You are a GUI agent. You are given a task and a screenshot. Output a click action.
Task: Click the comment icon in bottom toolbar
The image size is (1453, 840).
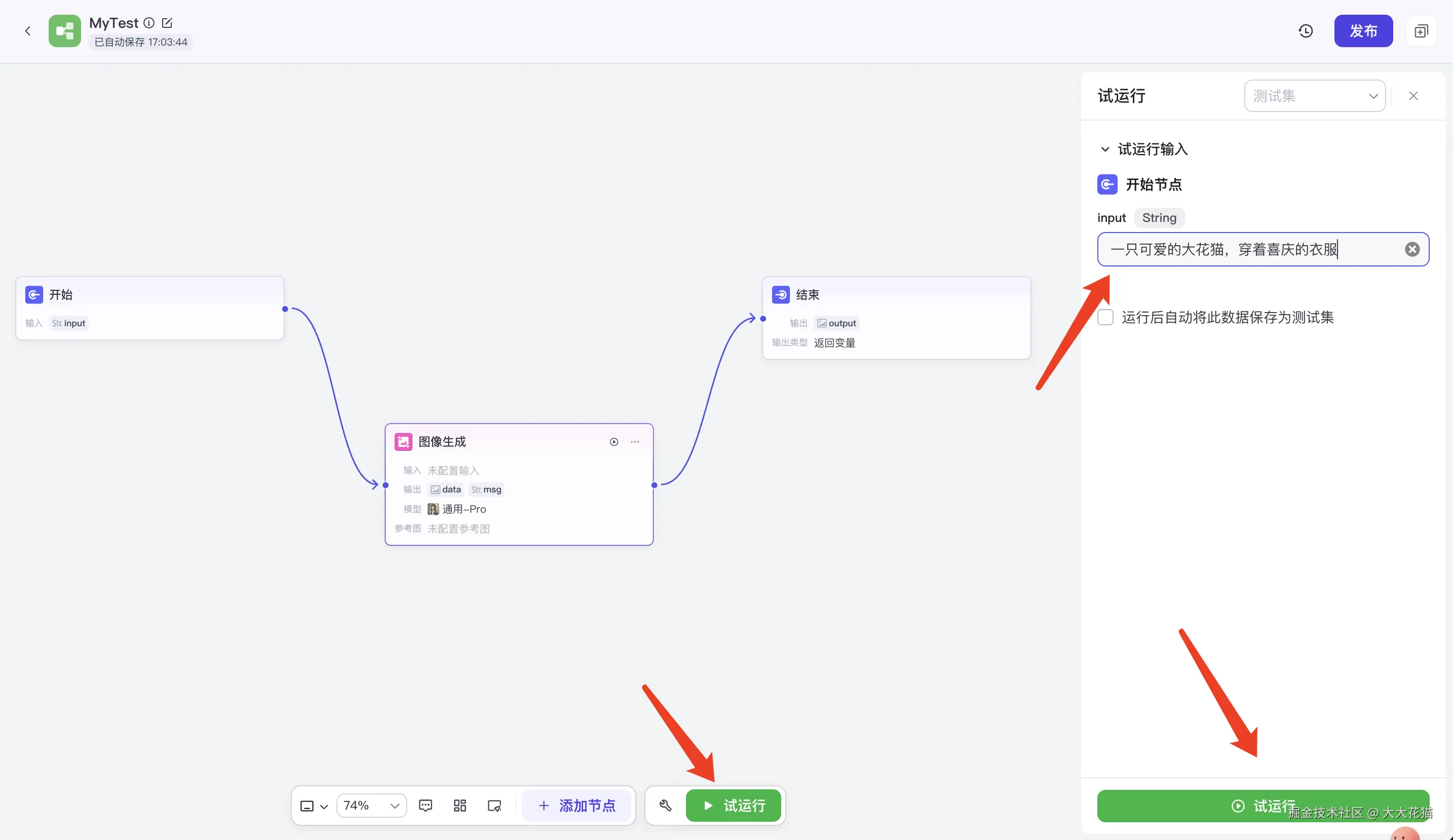(426, 806)
